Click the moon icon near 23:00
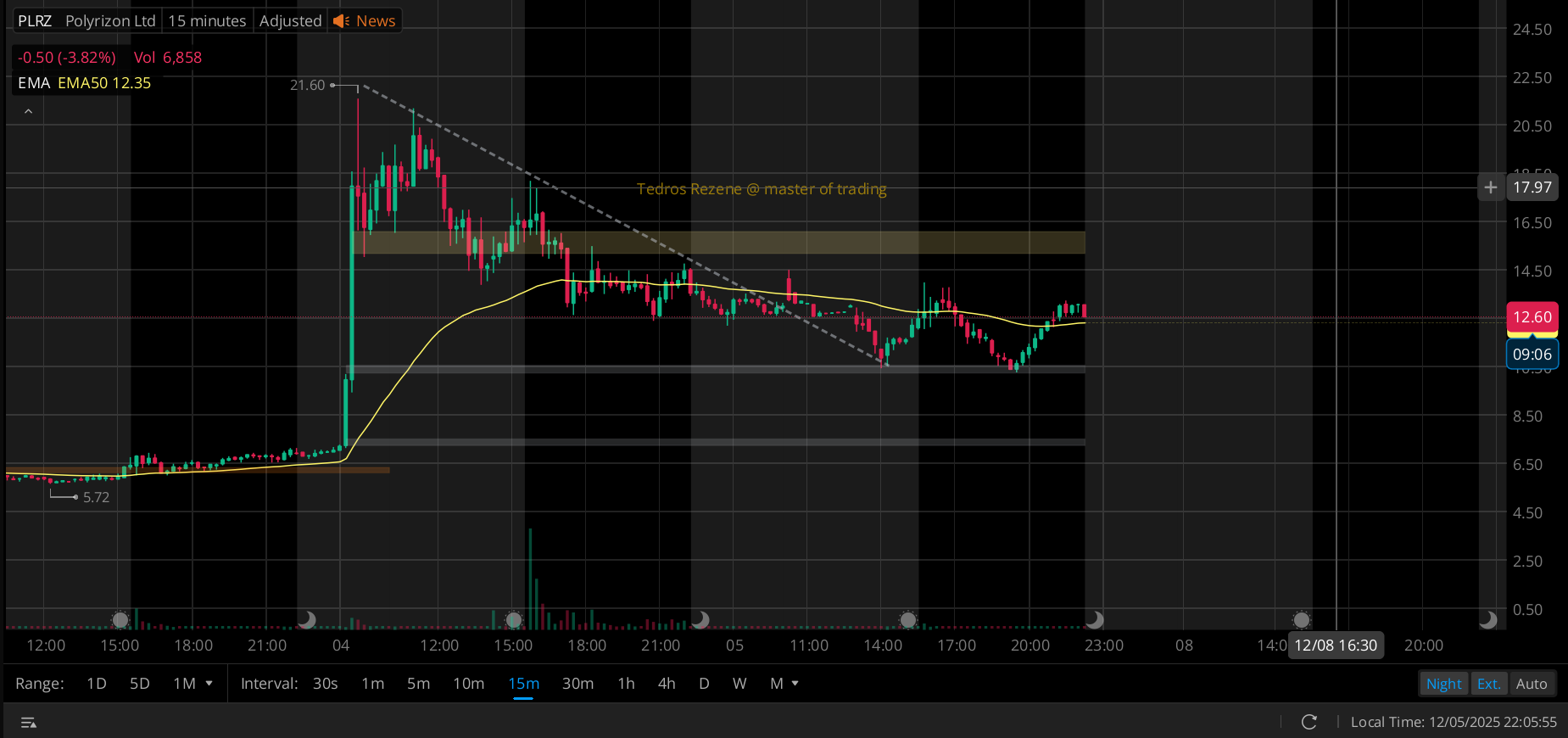 1095,620
